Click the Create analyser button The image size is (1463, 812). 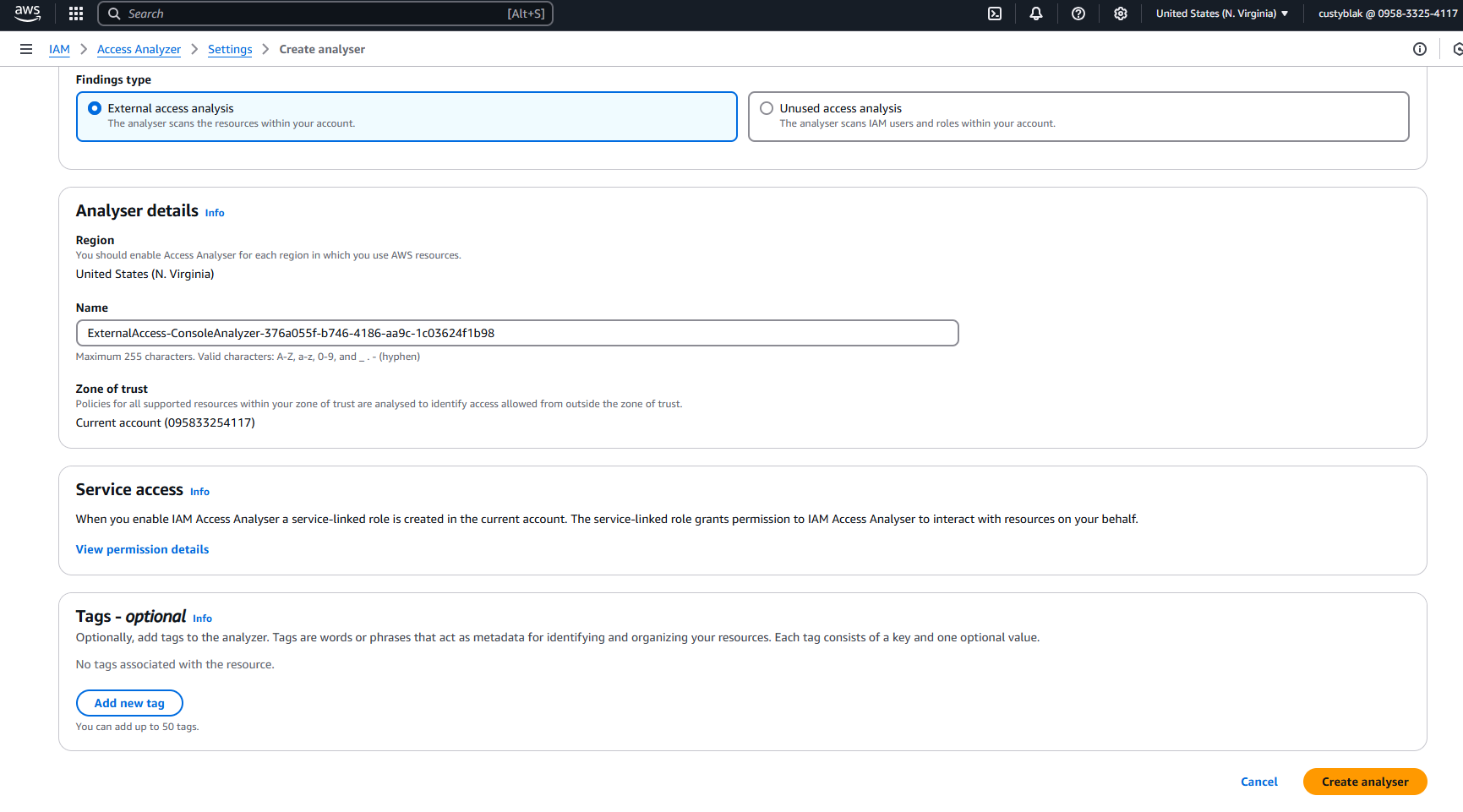click(x=1365, y=782)
